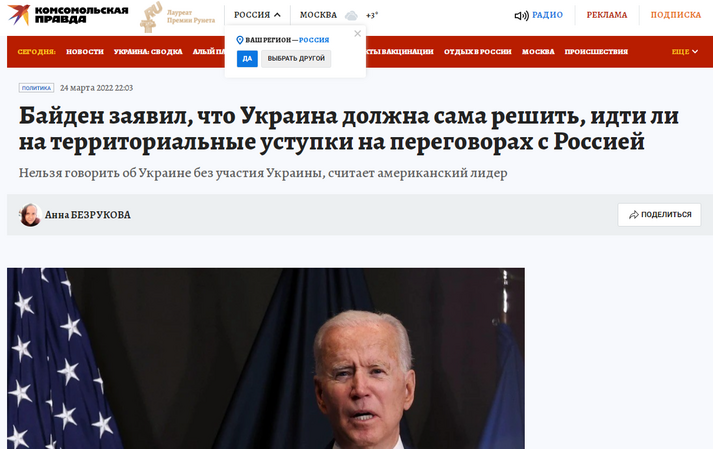
Task: Click the location pin icon in region popup
Action: (x=240, y=40)
